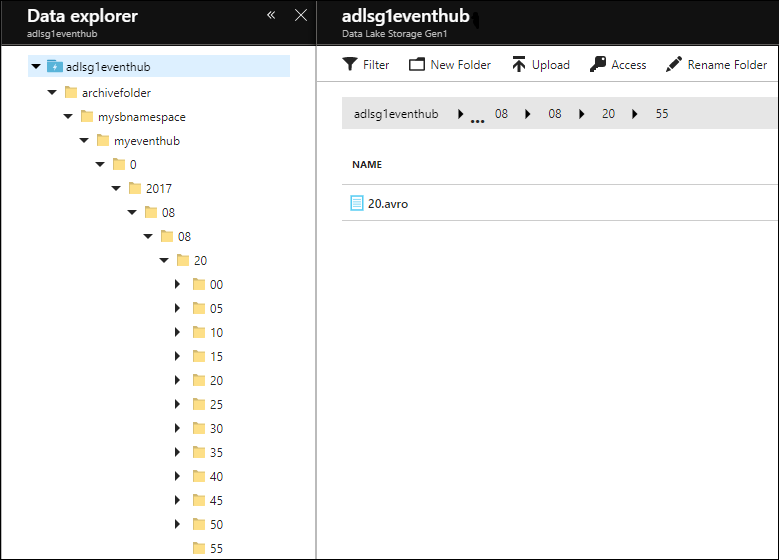Select the adlsg1eventhub storage account icon
Image resolution: width=779 pixels, height=560 pixels.
coord(55,66)
